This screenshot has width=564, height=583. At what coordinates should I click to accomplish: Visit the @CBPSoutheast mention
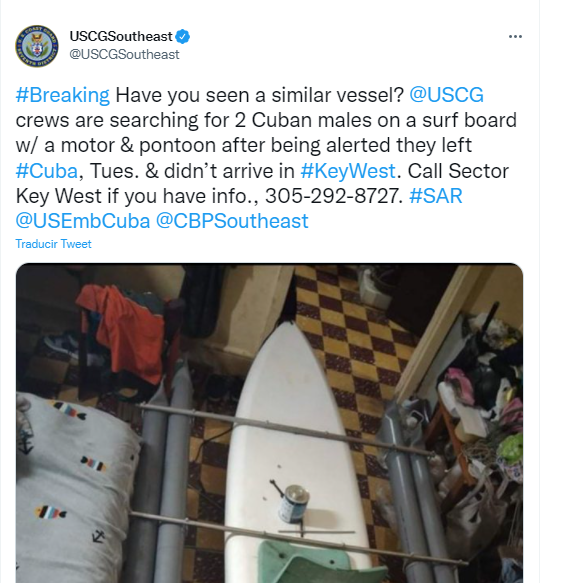tap(232, 221)
